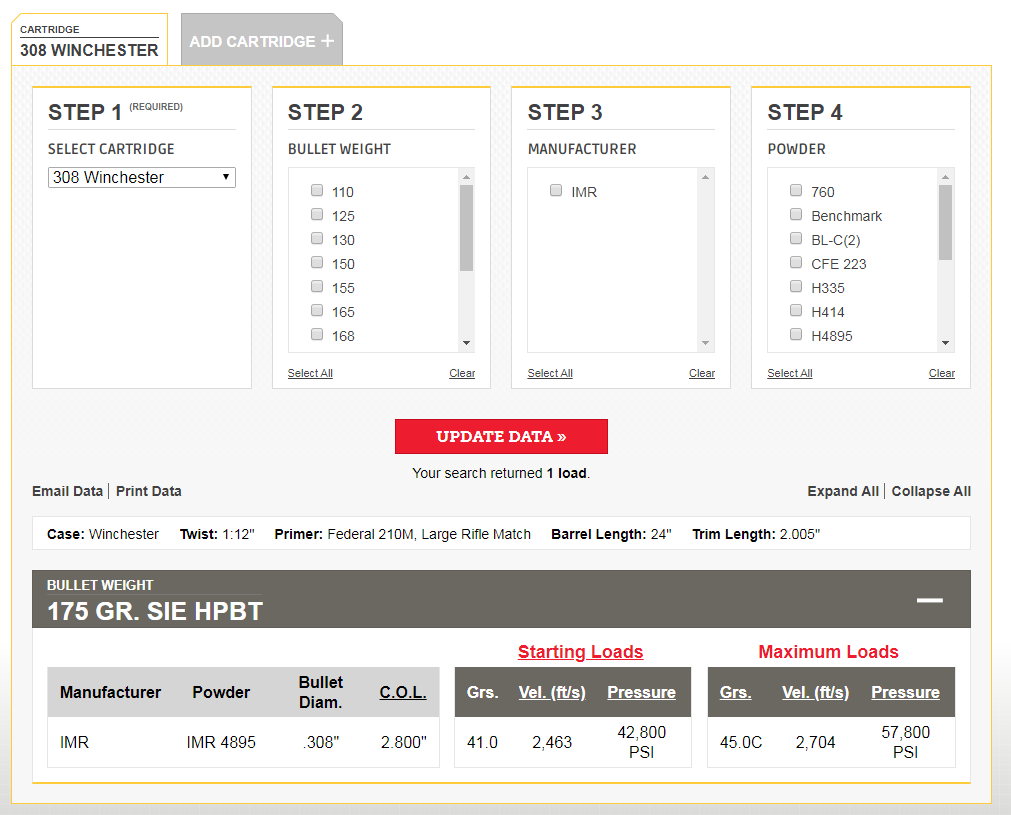1011x815 pixels.
Task: Click the Expand All link
Action: [x=843, y=491]
